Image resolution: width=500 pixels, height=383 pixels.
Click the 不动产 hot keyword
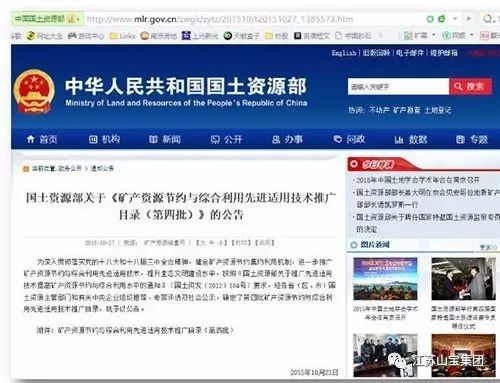coord(379,110)
